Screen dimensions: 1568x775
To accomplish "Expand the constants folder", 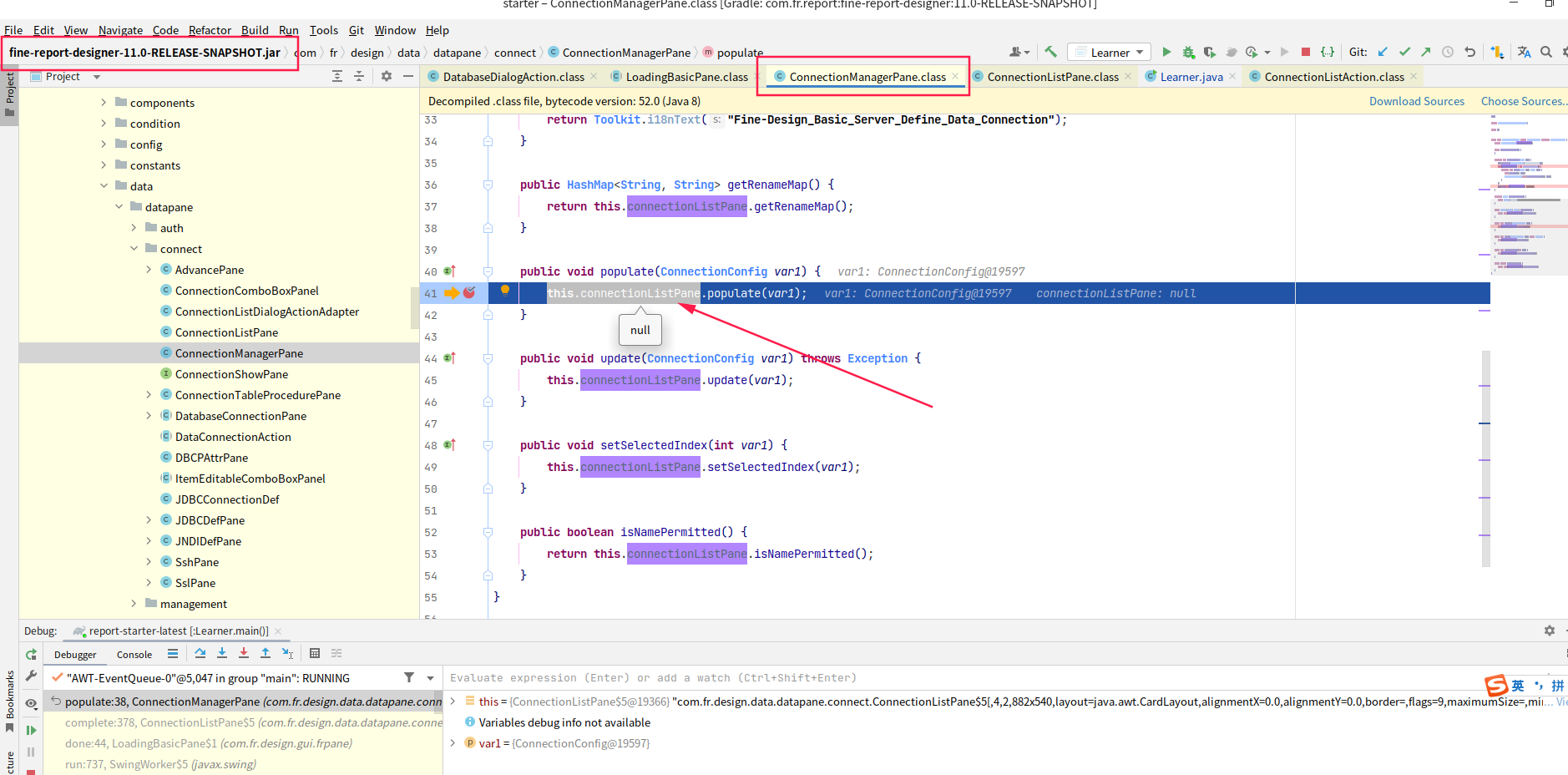I will tap(104, 165).
